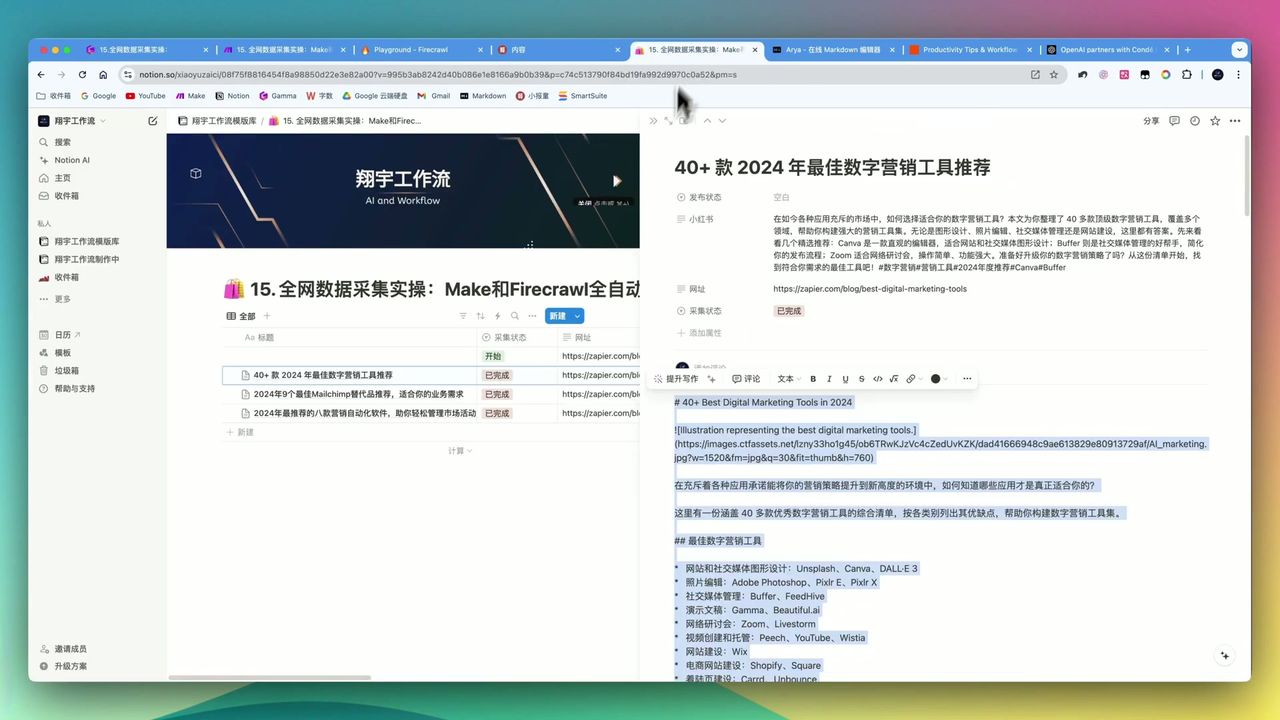Select the Playground - Firecrawl browser tab
Image resolution: width=1280 pixels, height=720 pixels.
coord(410,49)
